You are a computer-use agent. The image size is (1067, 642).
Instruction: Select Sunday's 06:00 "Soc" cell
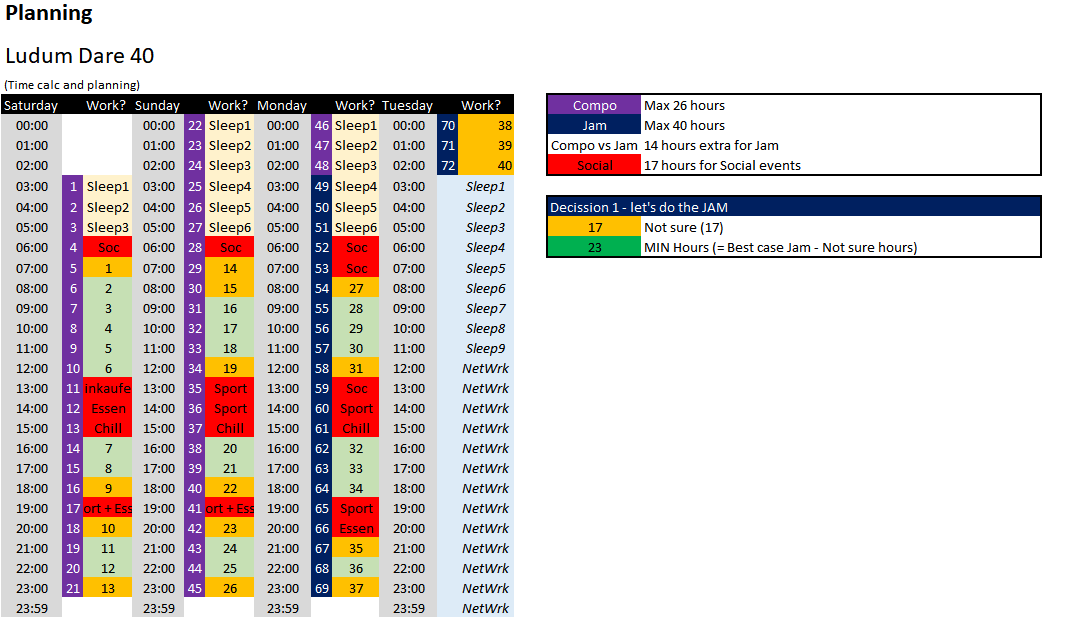230,248
